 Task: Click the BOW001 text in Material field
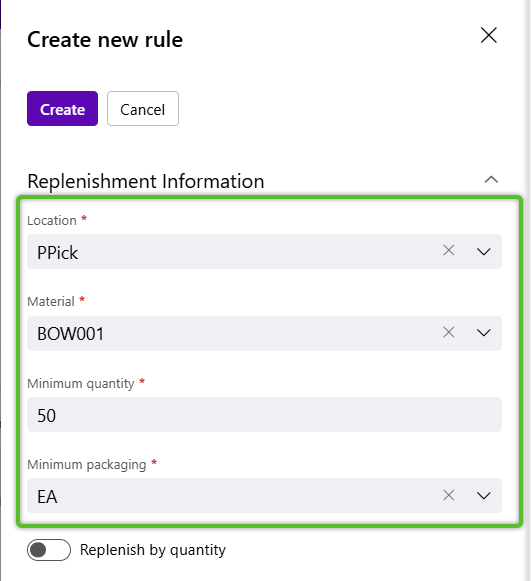click(x=70, y=333)
